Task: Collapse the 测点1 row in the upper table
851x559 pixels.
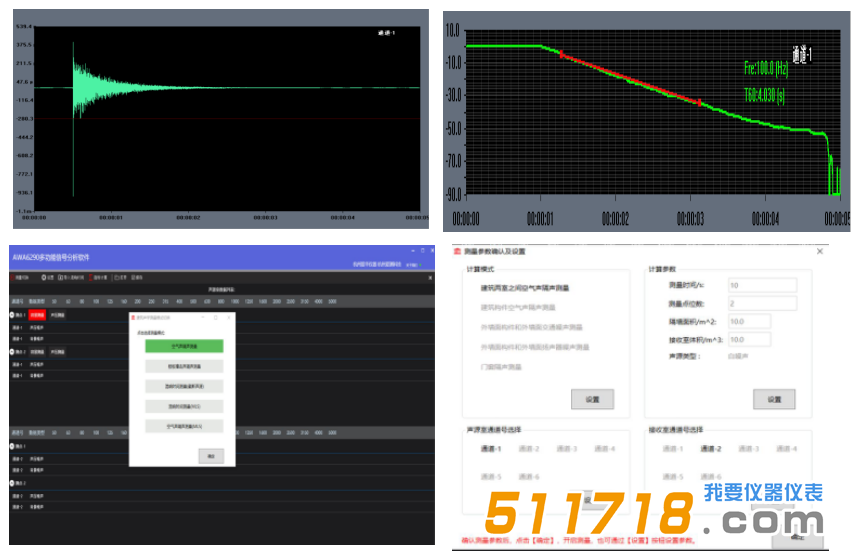Action: point(14,315)
